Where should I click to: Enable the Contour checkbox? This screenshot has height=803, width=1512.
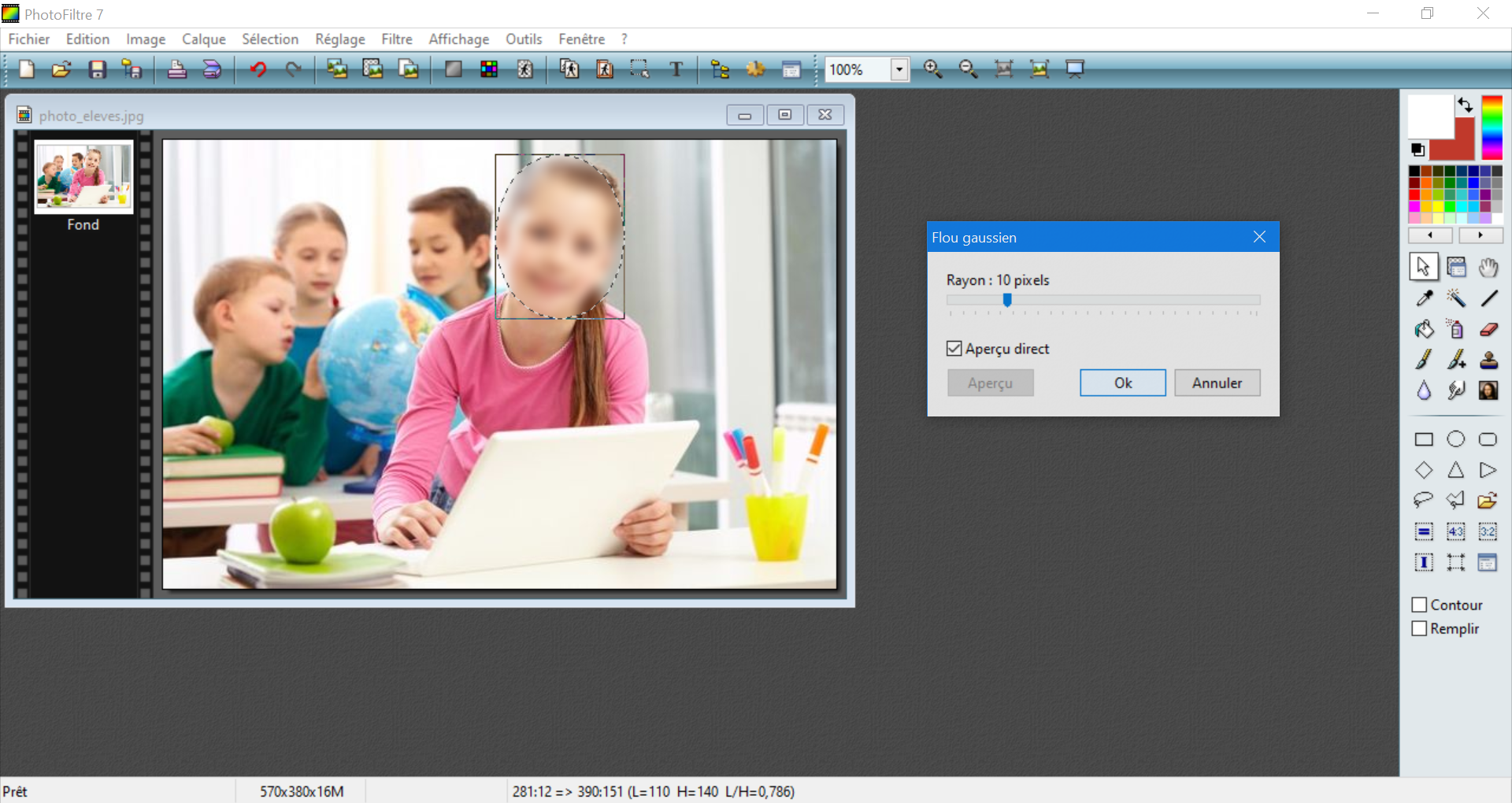point(1419,605)
